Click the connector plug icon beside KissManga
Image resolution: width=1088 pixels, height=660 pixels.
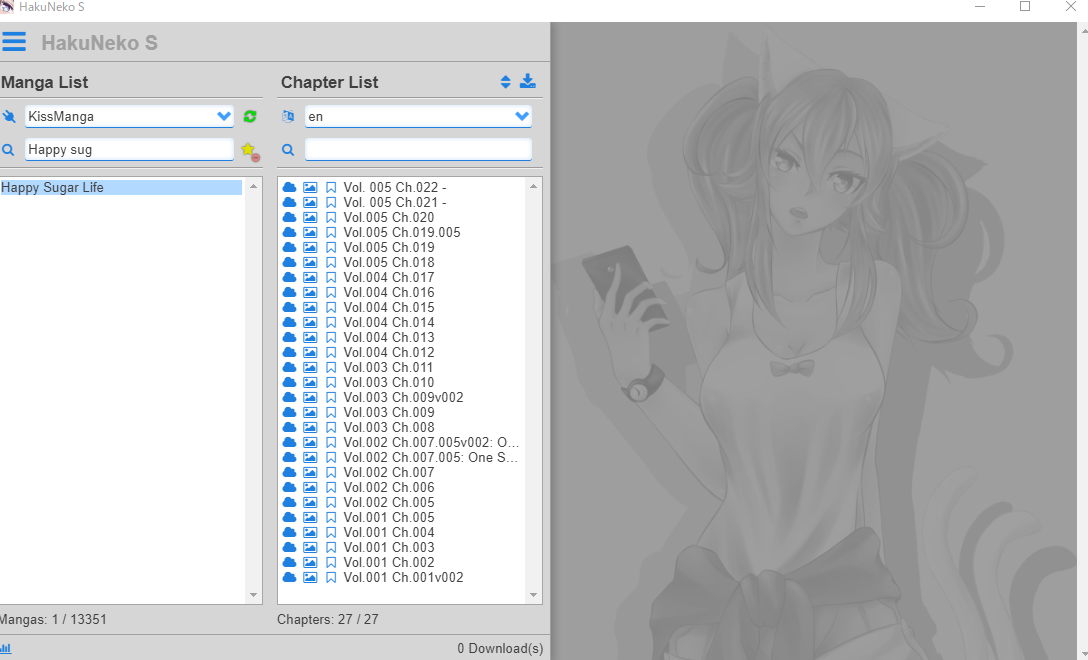point(9,117)
